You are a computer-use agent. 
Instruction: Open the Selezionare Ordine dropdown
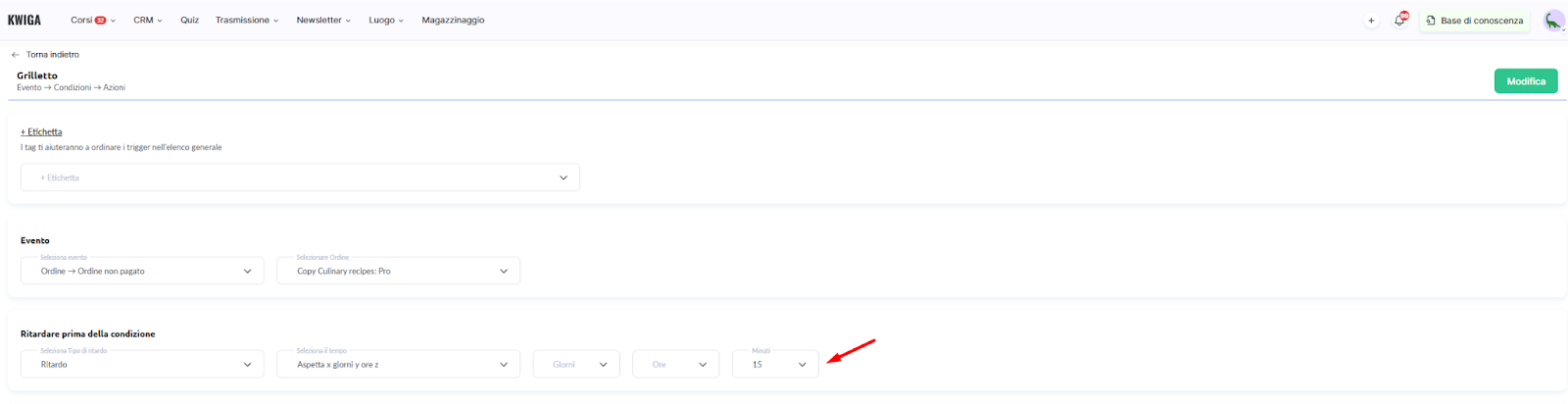point(398,271)
